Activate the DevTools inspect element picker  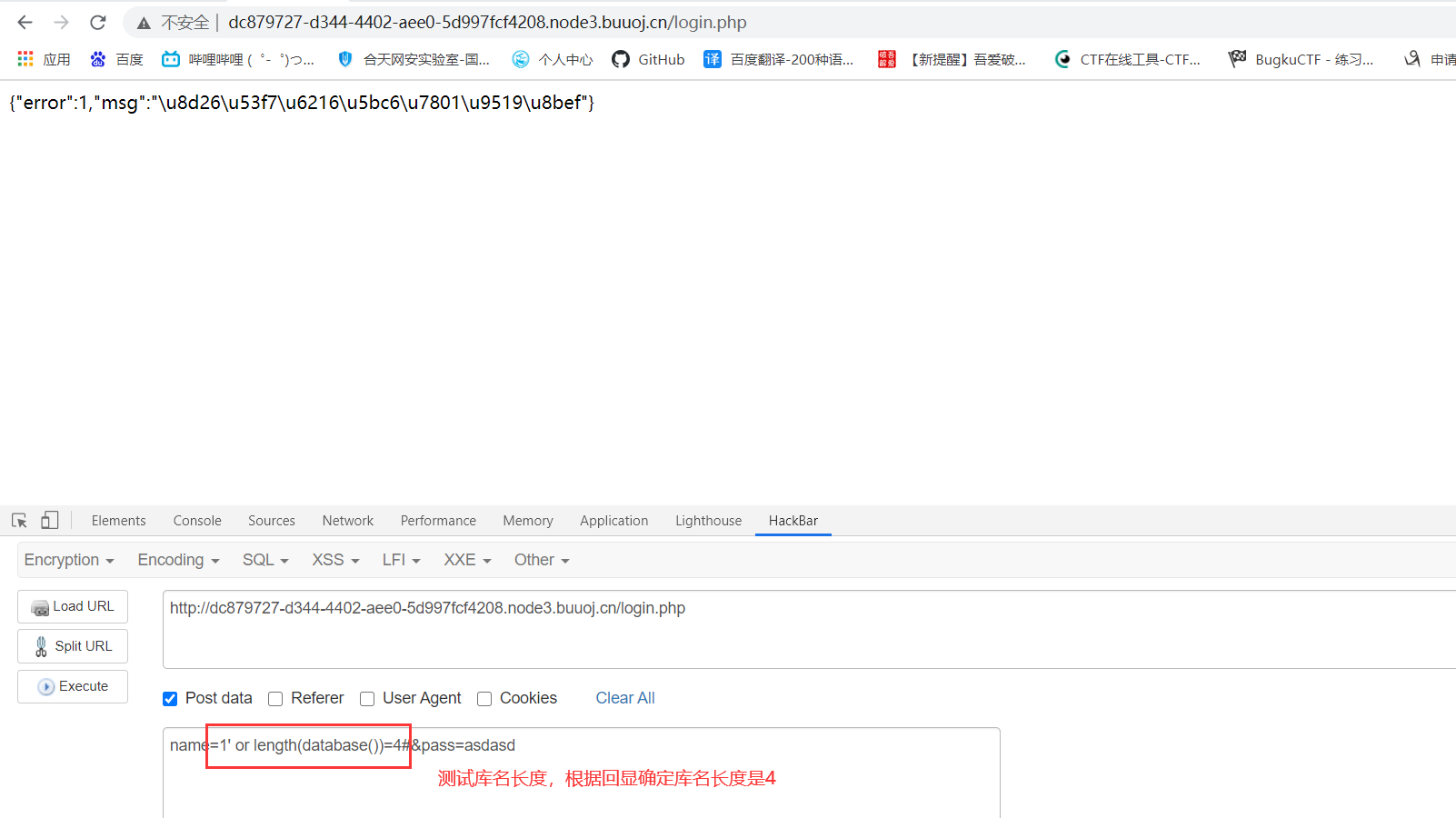click(19, 521)
